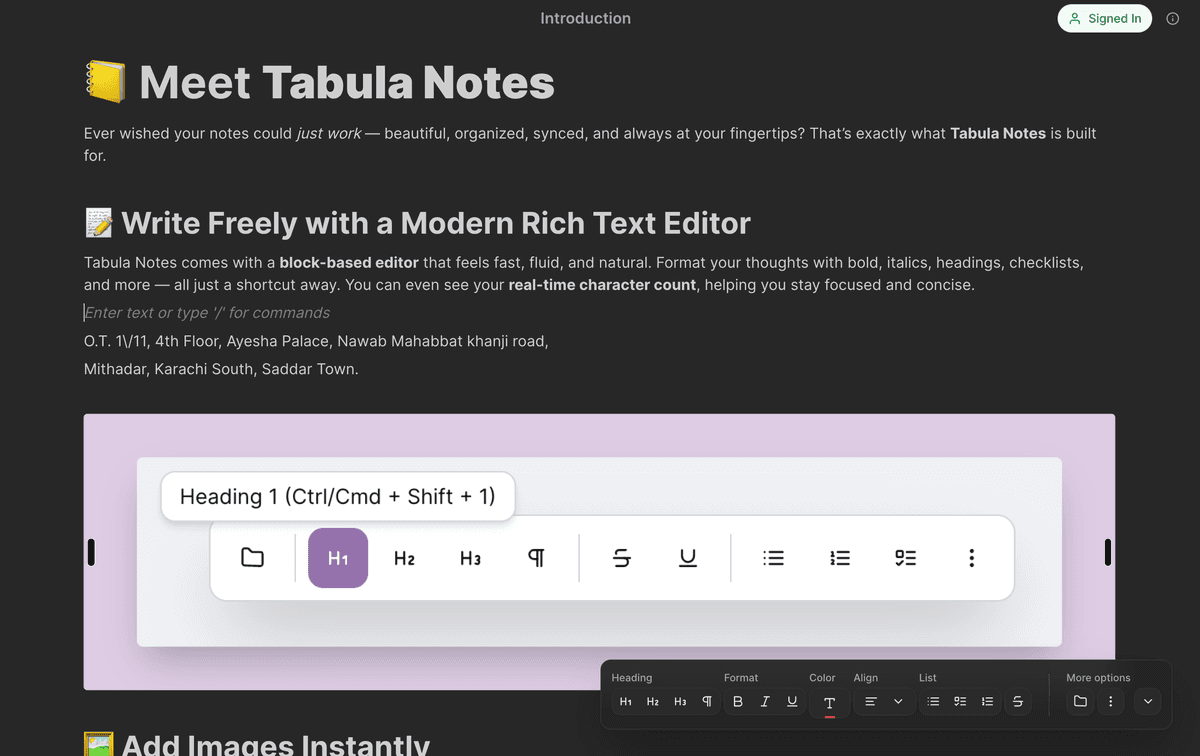
Task: Select the paragraph (¶) icon under Heading
Action: tap(707, 701)
